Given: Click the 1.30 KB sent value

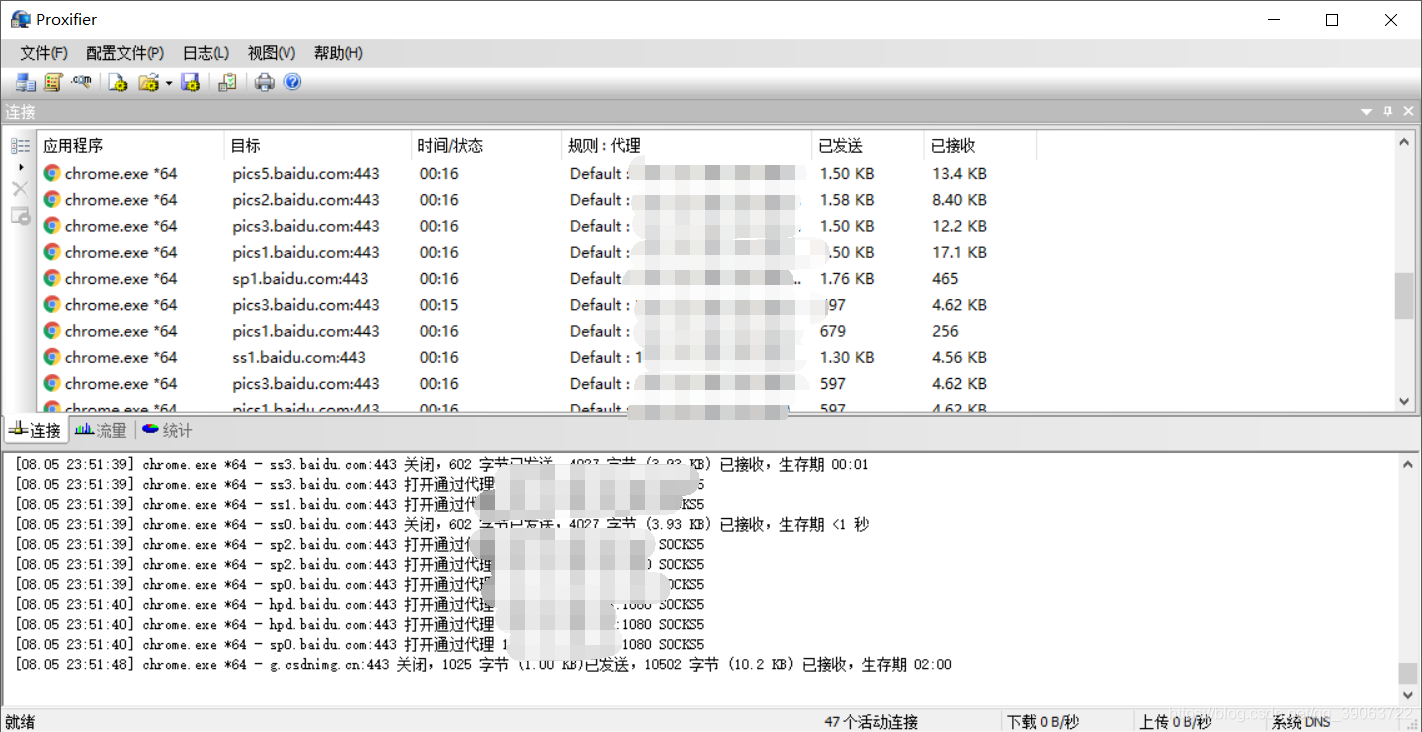Looking at the screenshot, I should 847,357.
